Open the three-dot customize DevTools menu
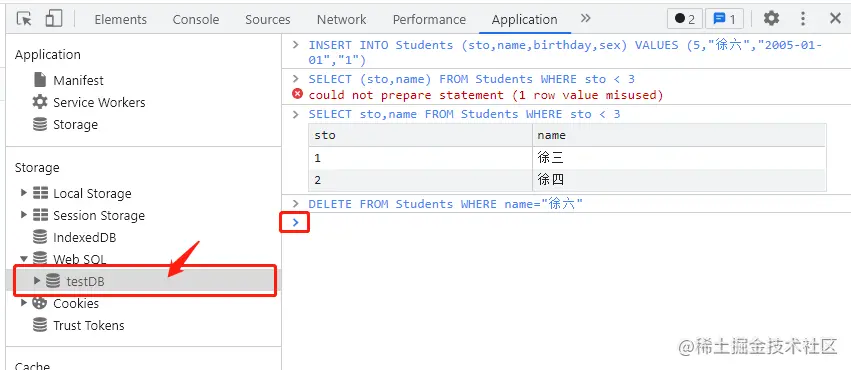Screen dimensions: 851x370 (x=803, y=19)
